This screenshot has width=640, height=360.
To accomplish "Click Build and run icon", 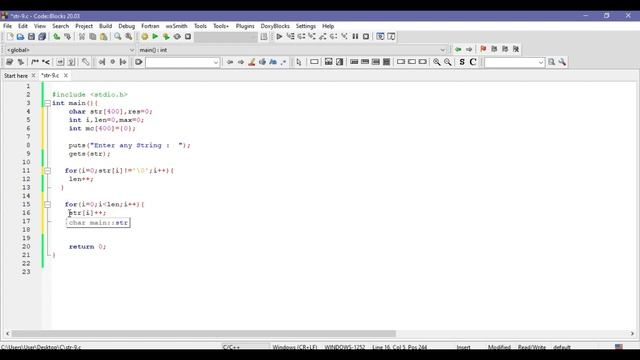I will click(166, 37).
